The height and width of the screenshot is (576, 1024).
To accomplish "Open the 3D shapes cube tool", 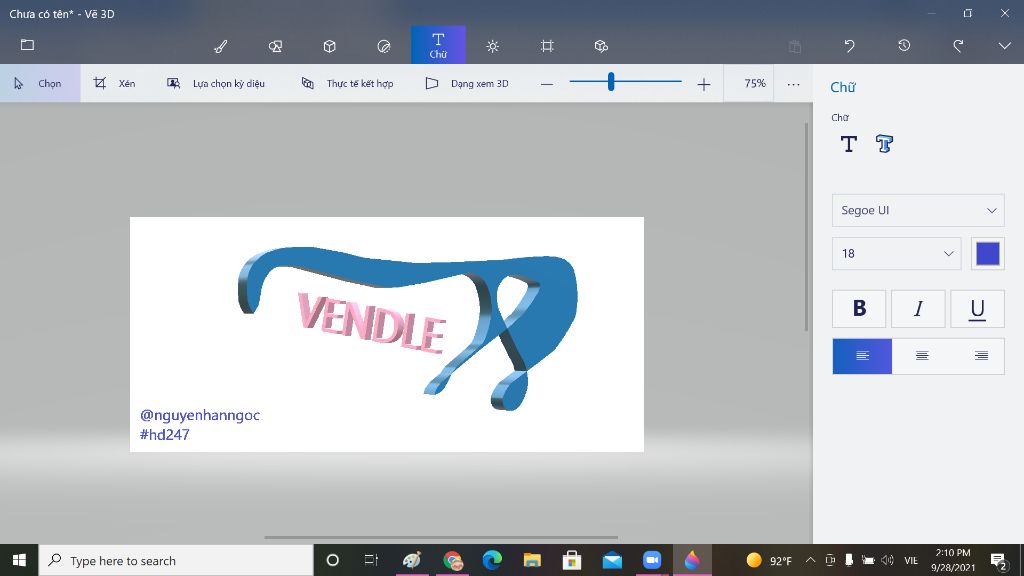I will click(330, 46).
